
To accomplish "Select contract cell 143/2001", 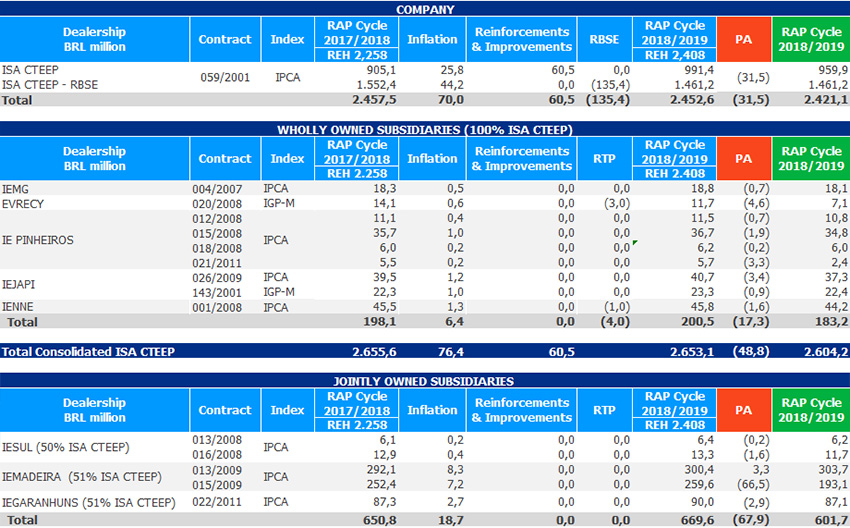I will (217, 293).
